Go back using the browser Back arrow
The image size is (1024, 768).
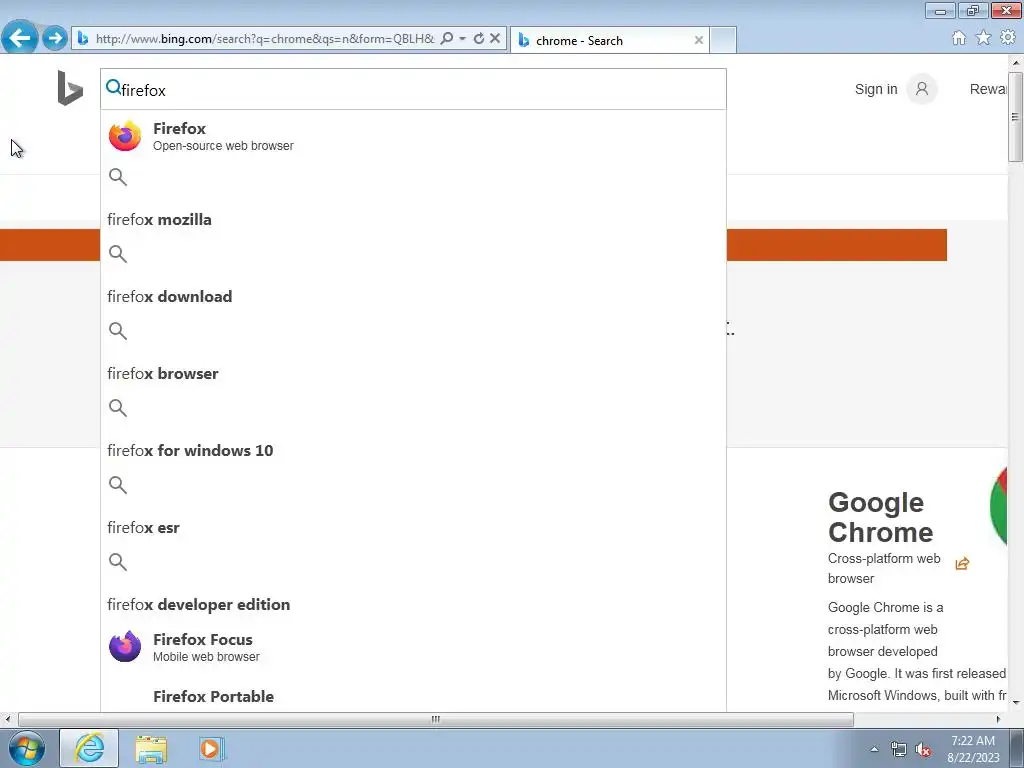19,38
